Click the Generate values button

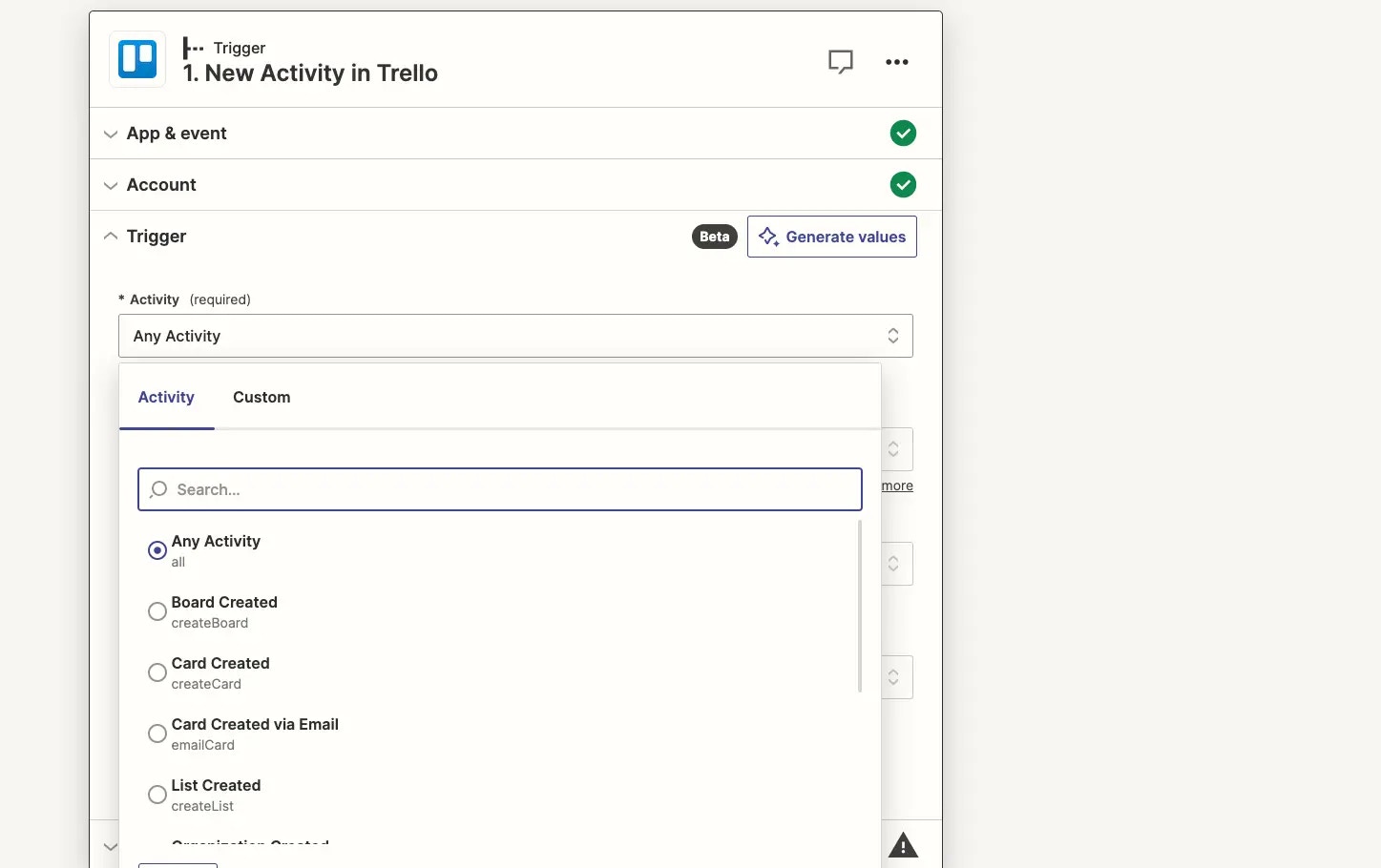(832, 237)
